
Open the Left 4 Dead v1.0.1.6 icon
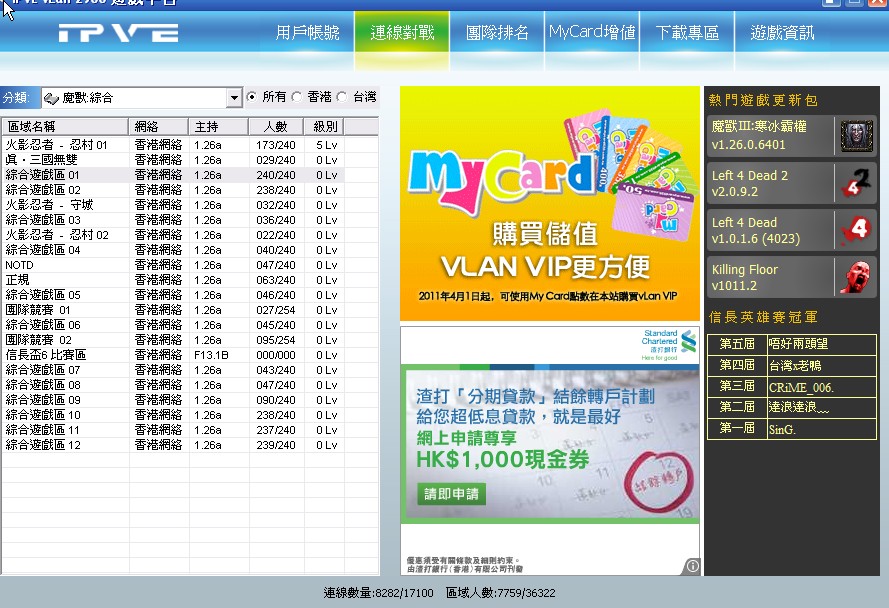(856, 230)
